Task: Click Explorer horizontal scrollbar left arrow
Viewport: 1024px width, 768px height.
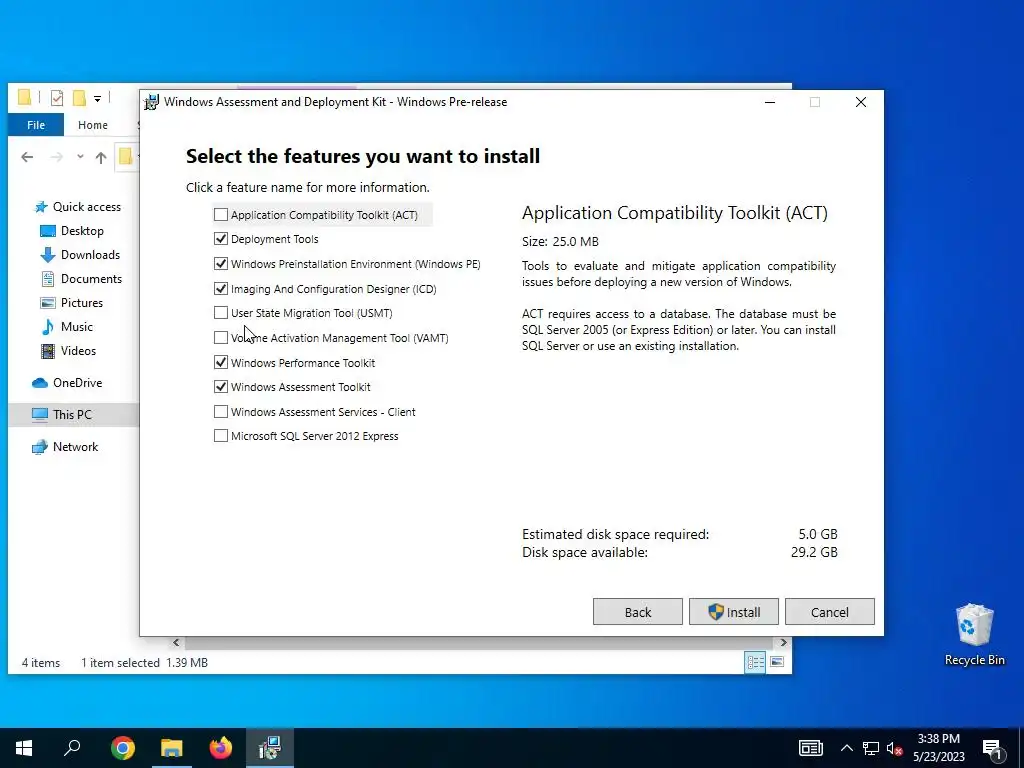Action: pos(176,643)
